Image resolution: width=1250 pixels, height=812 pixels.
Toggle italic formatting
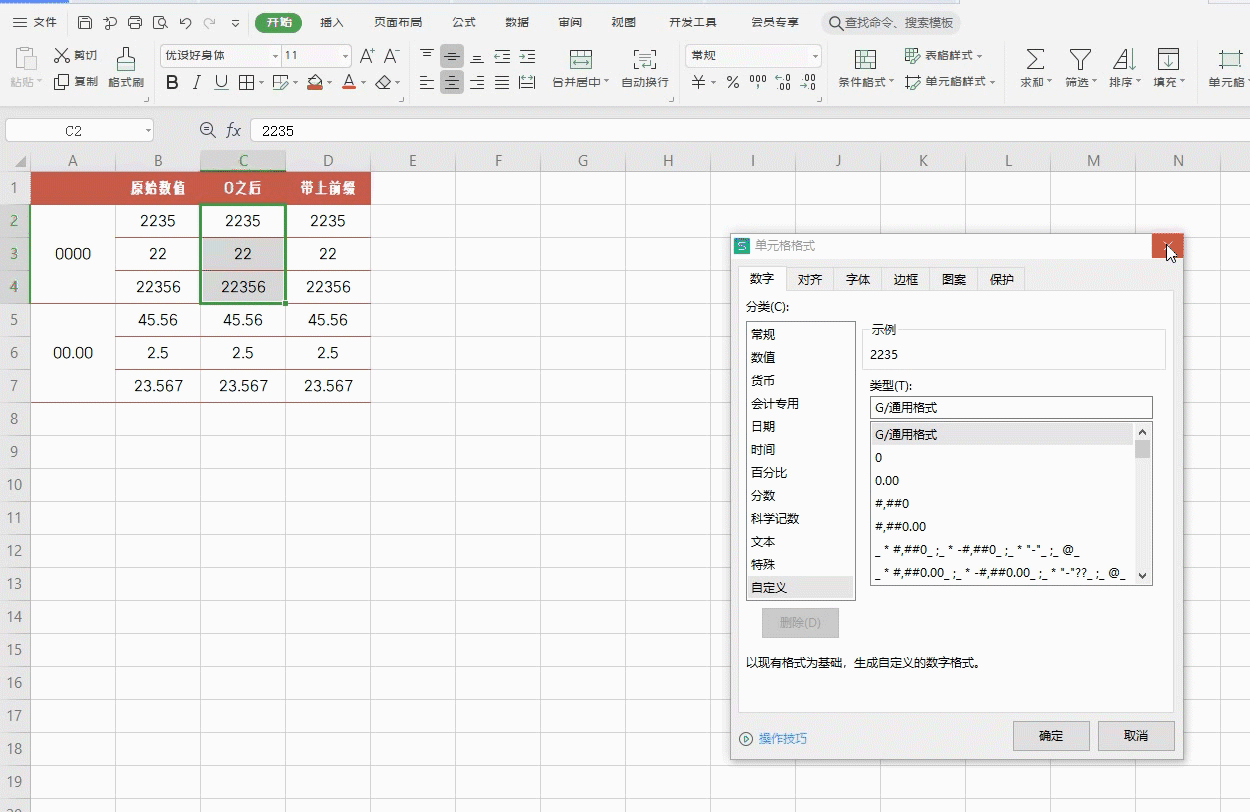tap(194, 83)
